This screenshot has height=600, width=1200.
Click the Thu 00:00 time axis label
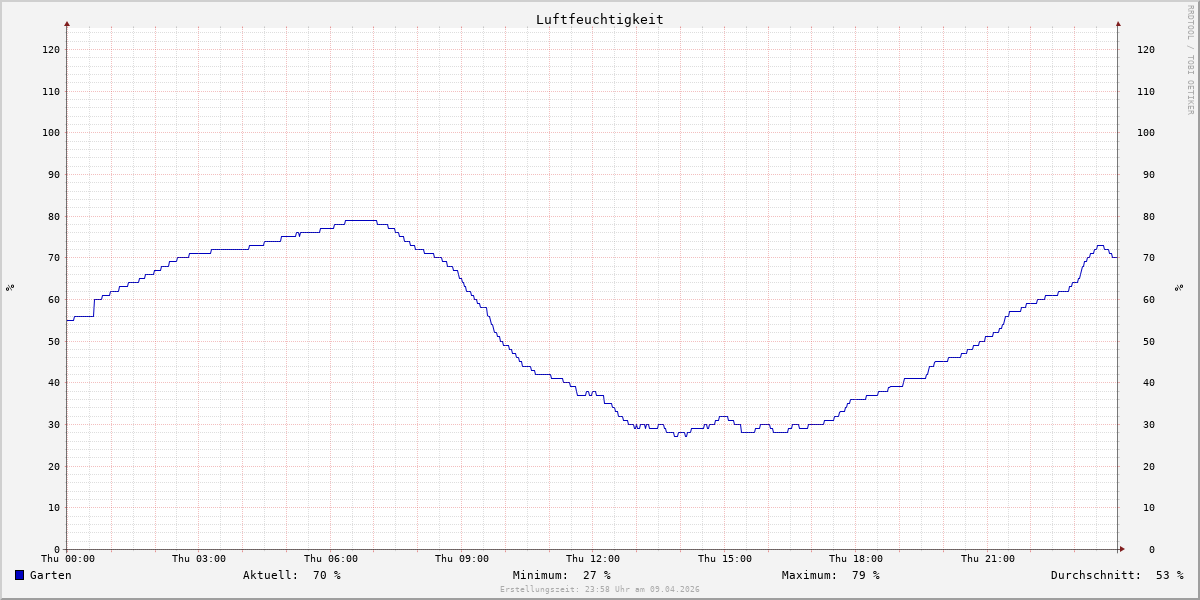click(x=68, y=559)
